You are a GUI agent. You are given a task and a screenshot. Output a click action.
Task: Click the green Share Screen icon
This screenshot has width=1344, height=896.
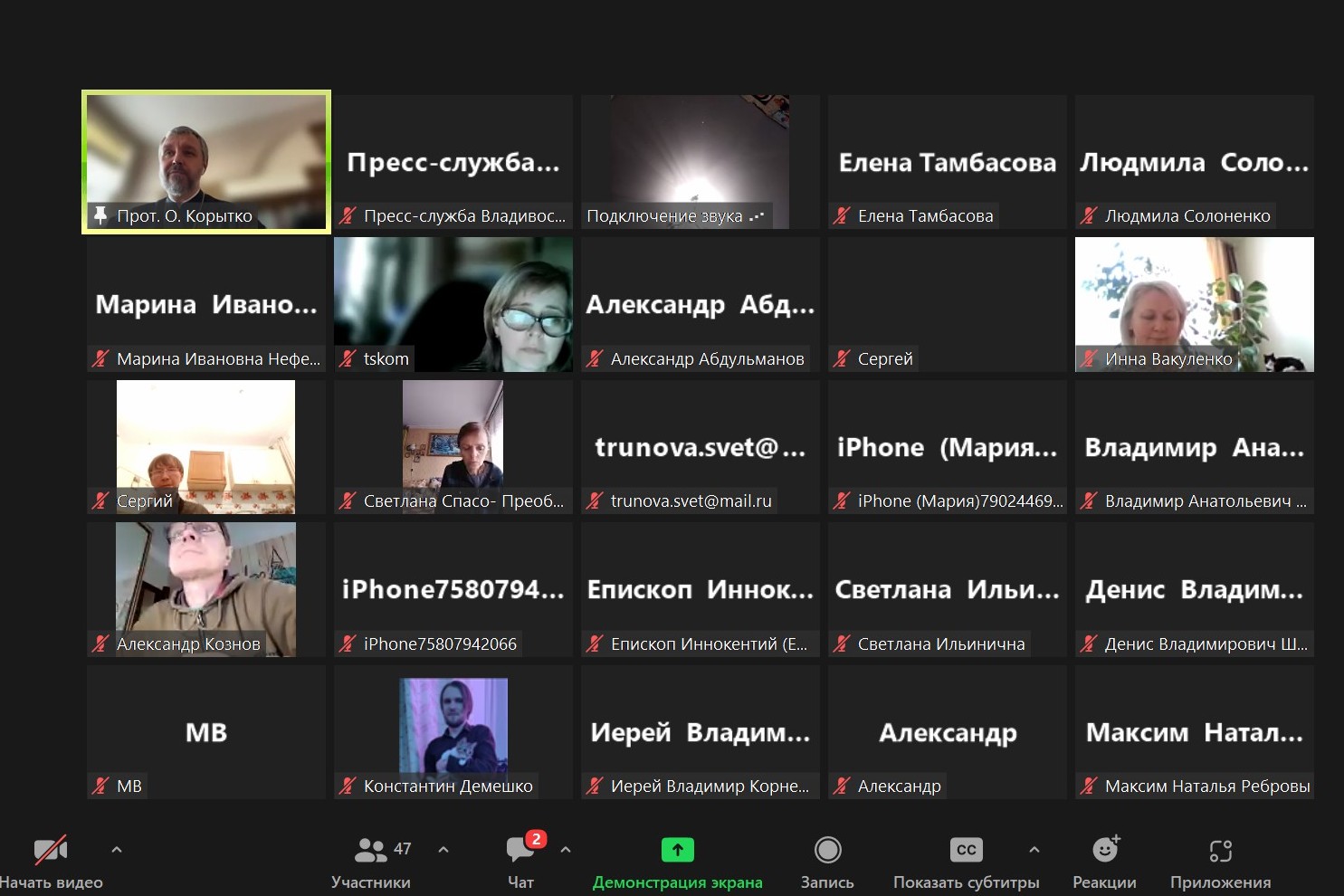[677, 850]
